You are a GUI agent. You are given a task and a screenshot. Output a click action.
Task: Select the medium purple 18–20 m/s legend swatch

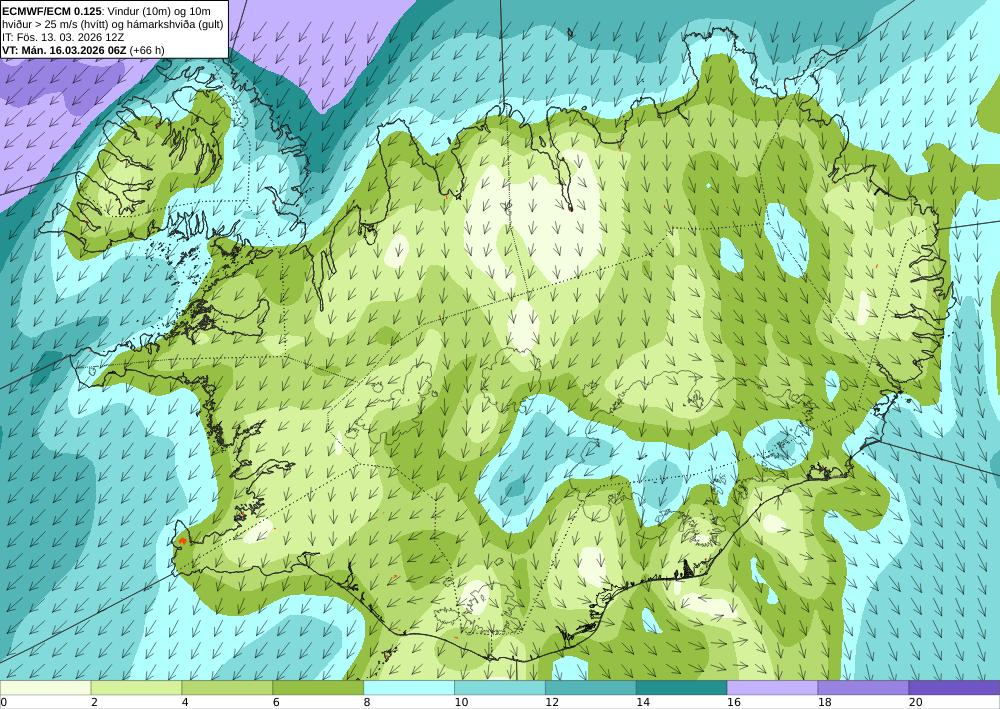tap(864, 688)
